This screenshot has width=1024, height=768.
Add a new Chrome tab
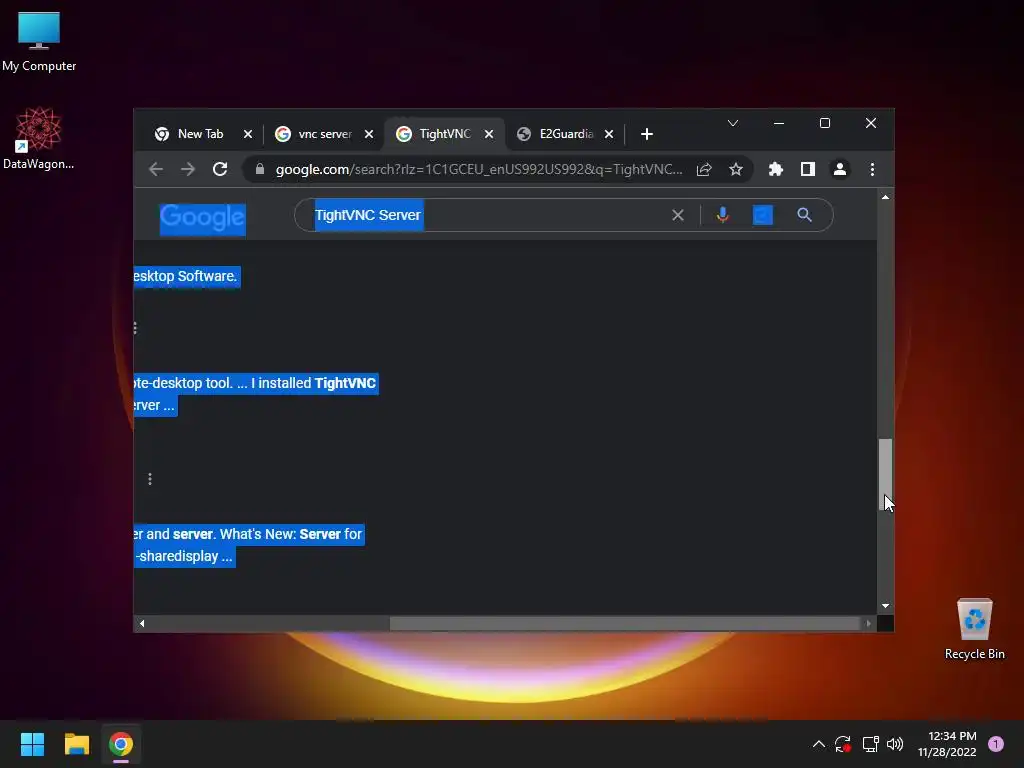pos(647,134)
